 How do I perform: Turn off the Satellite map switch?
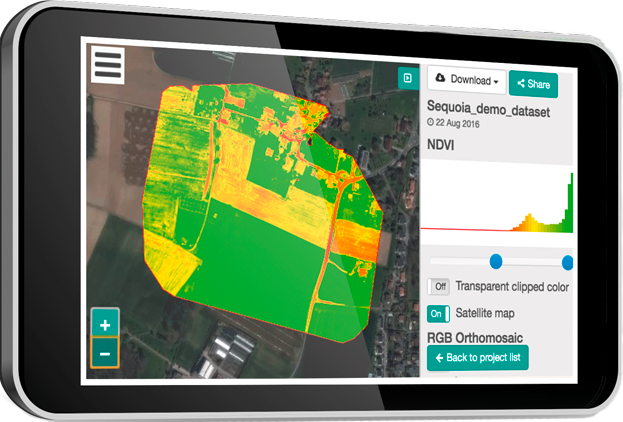pyautogui.click(x=439, y=314)
